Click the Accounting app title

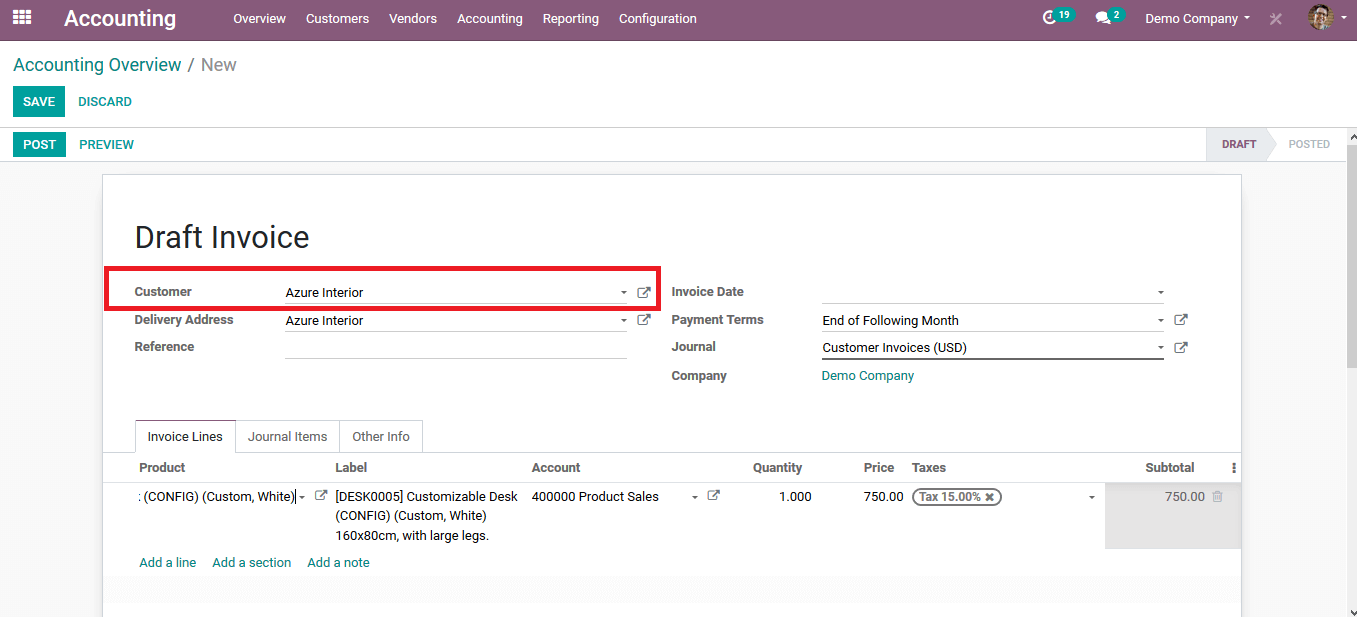click(120, 18)
